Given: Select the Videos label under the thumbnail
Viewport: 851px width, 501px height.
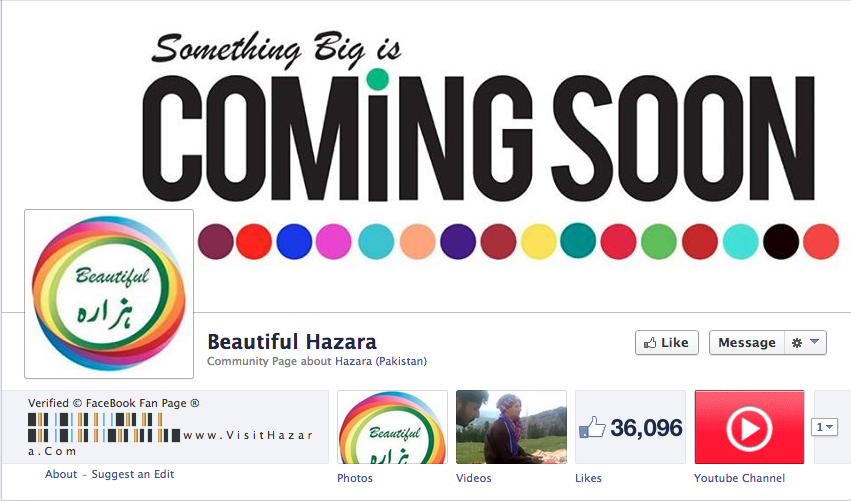Looking at the screenshot, I should pos(474,478).
